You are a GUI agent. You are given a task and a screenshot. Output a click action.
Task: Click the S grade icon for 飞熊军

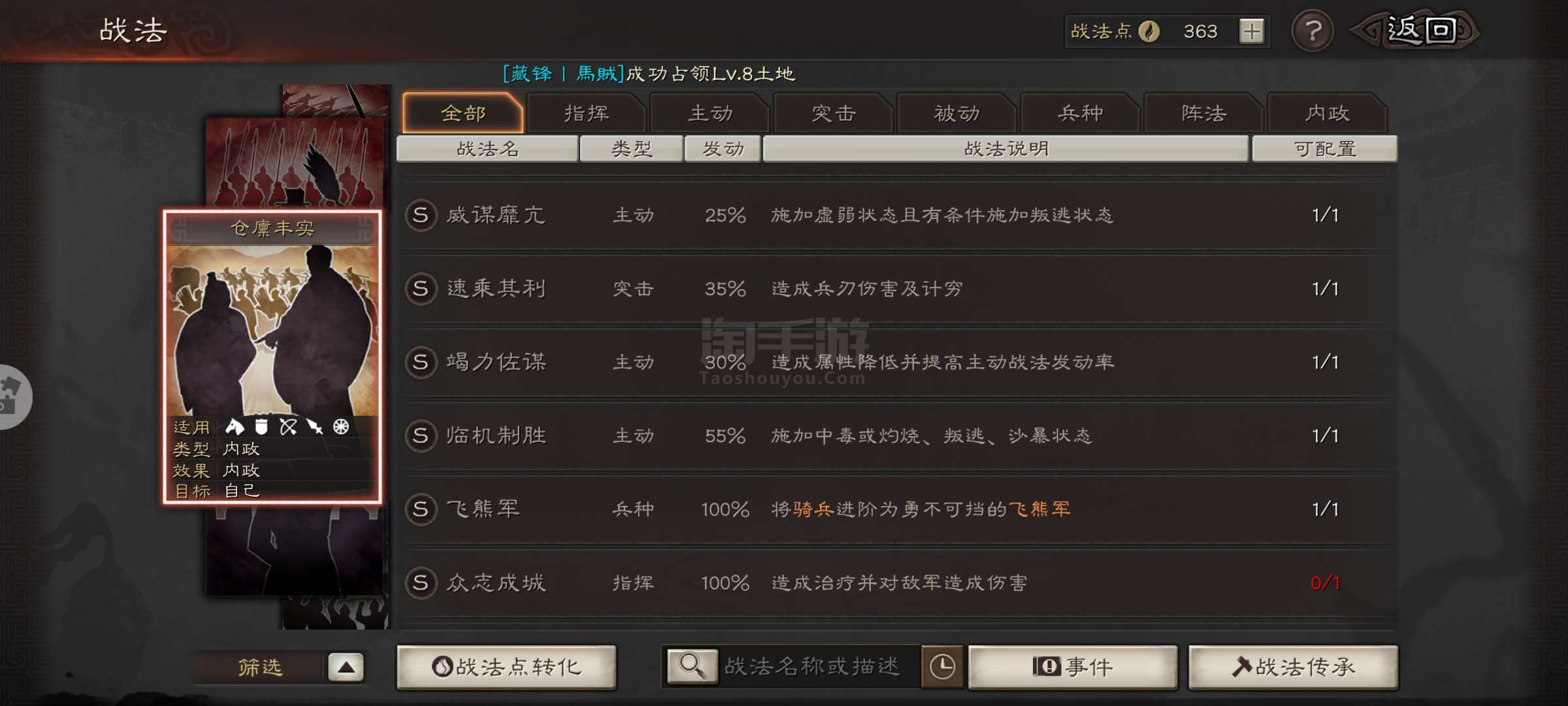click(x=421, y=509)
